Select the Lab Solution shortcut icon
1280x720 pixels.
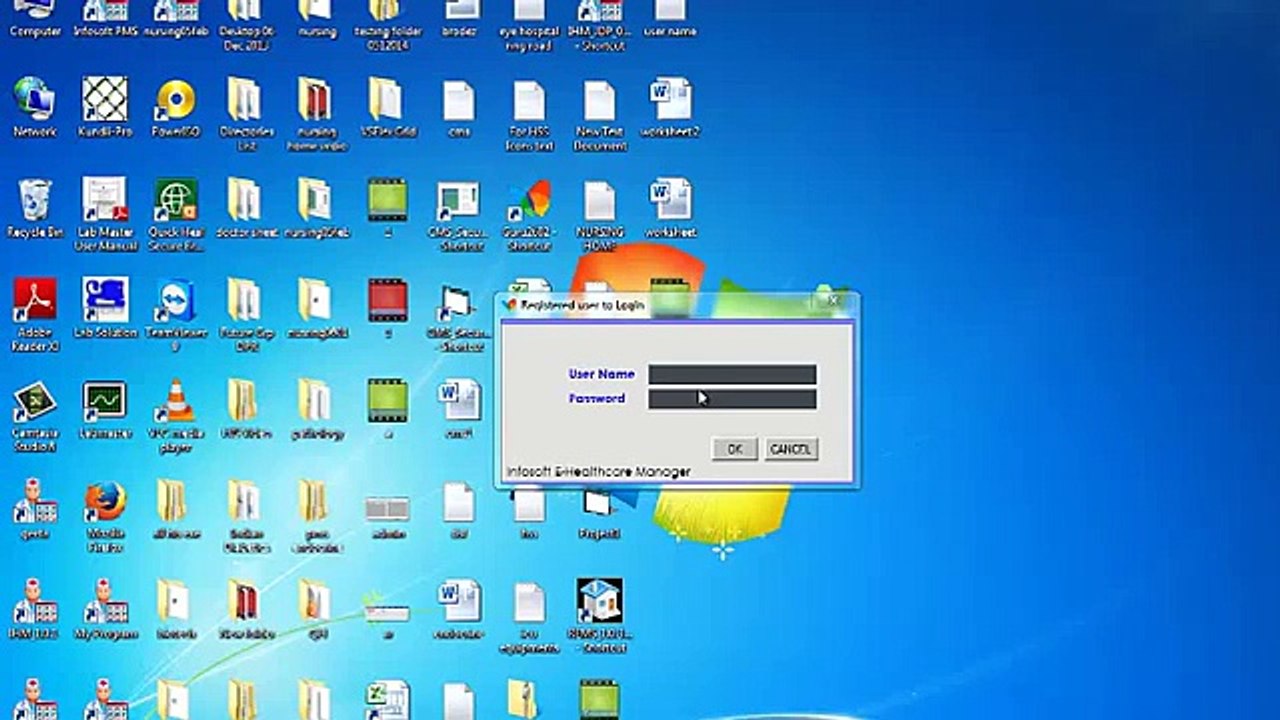pos(105,307)
